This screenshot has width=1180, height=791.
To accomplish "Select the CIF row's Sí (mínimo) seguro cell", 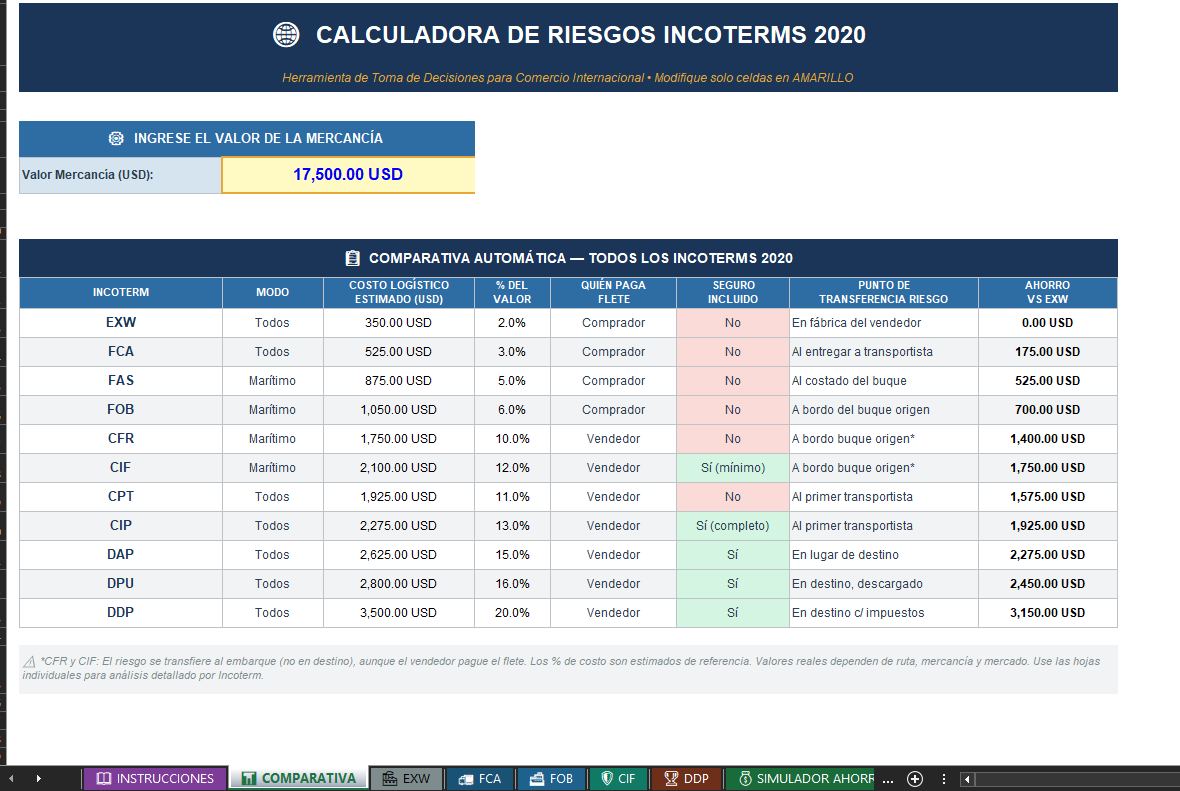I will (x=733, y=467).
